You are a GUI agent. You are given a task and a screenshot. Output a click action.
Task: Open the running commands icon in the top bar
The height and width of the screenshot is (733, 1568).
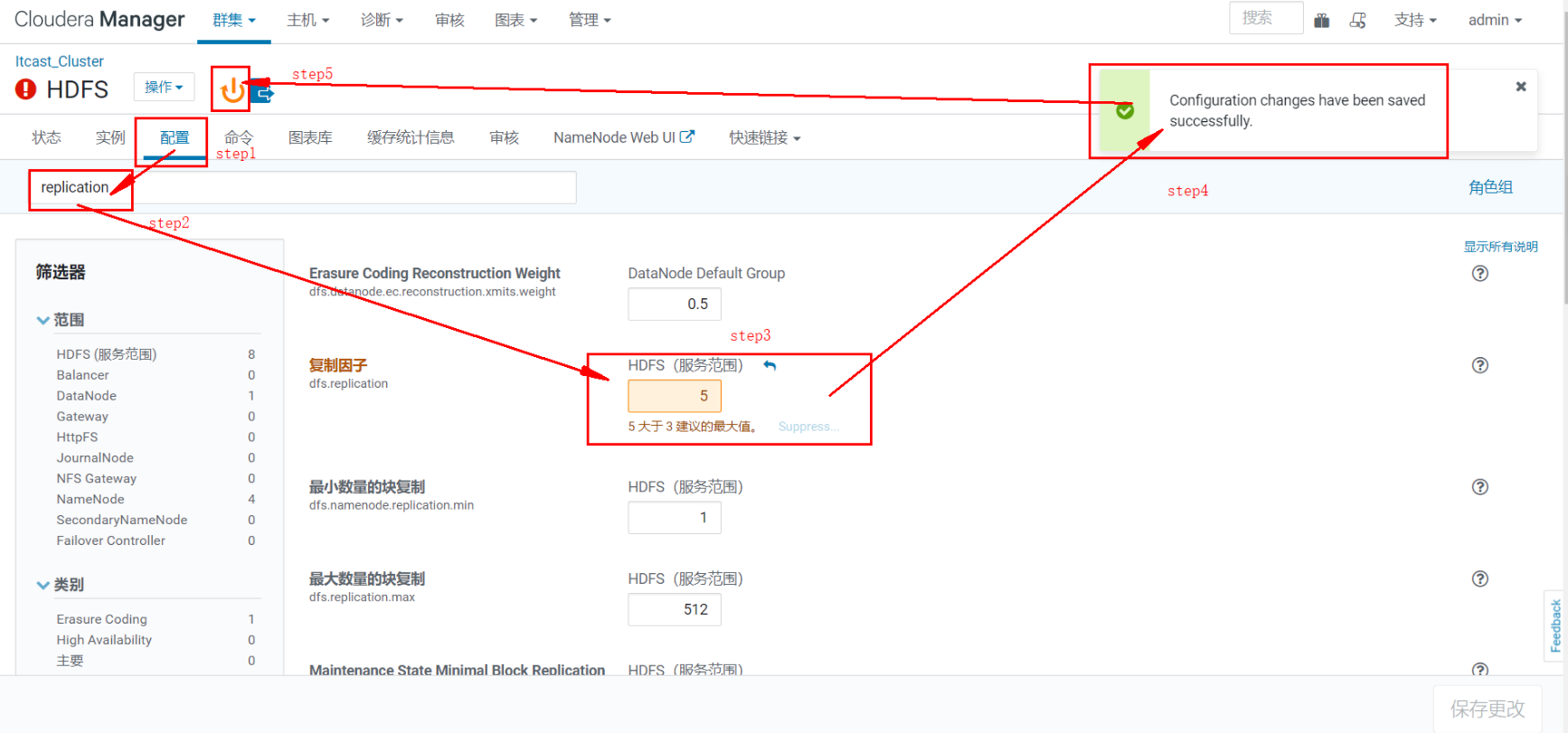1358,20
